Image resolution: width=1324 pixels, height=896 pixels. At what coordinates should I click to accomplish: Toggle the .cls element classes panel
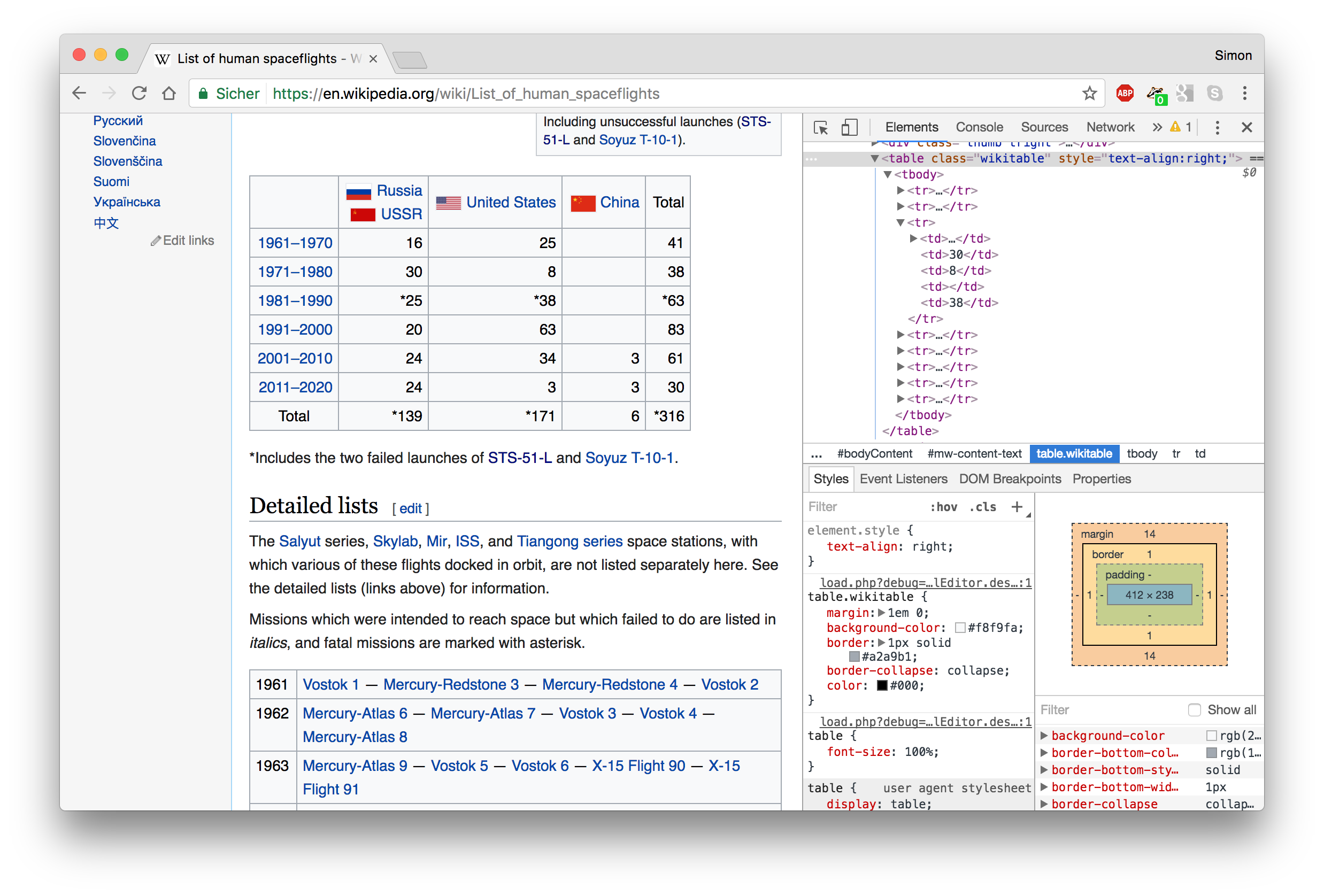click(x=983, y=507)
